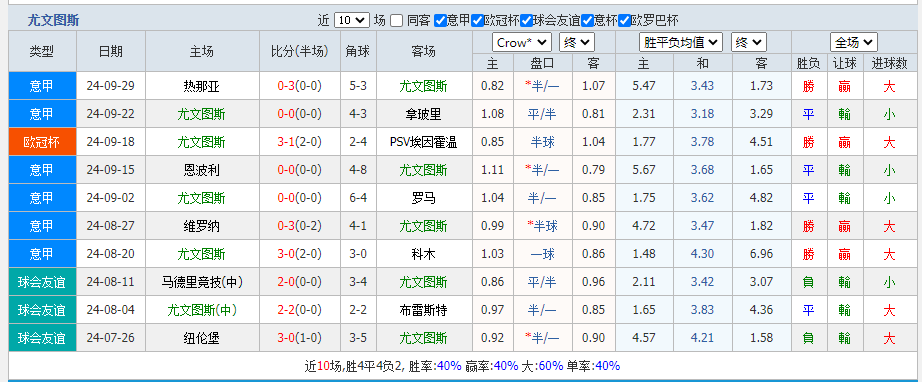Image resolution: width=922 pixels, height=382 pixels.
Task: Click corner count 6-4 in 罗马 row
Action: point(358,198)
